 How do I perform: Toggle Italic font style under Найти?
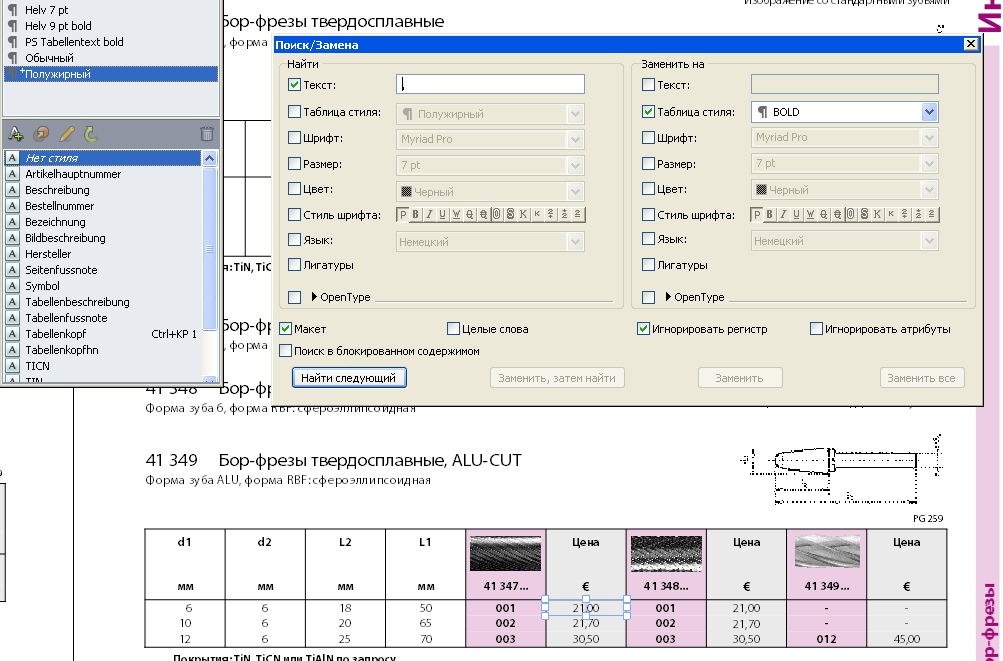click(429, 215)
